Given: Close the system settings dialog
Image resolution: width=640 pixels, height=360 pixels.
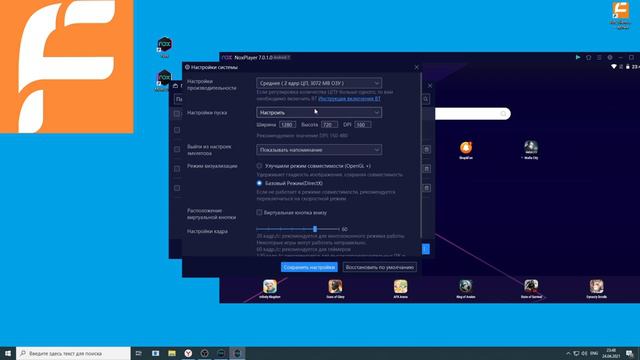Looking at the screenshot, I should point(416,67).
